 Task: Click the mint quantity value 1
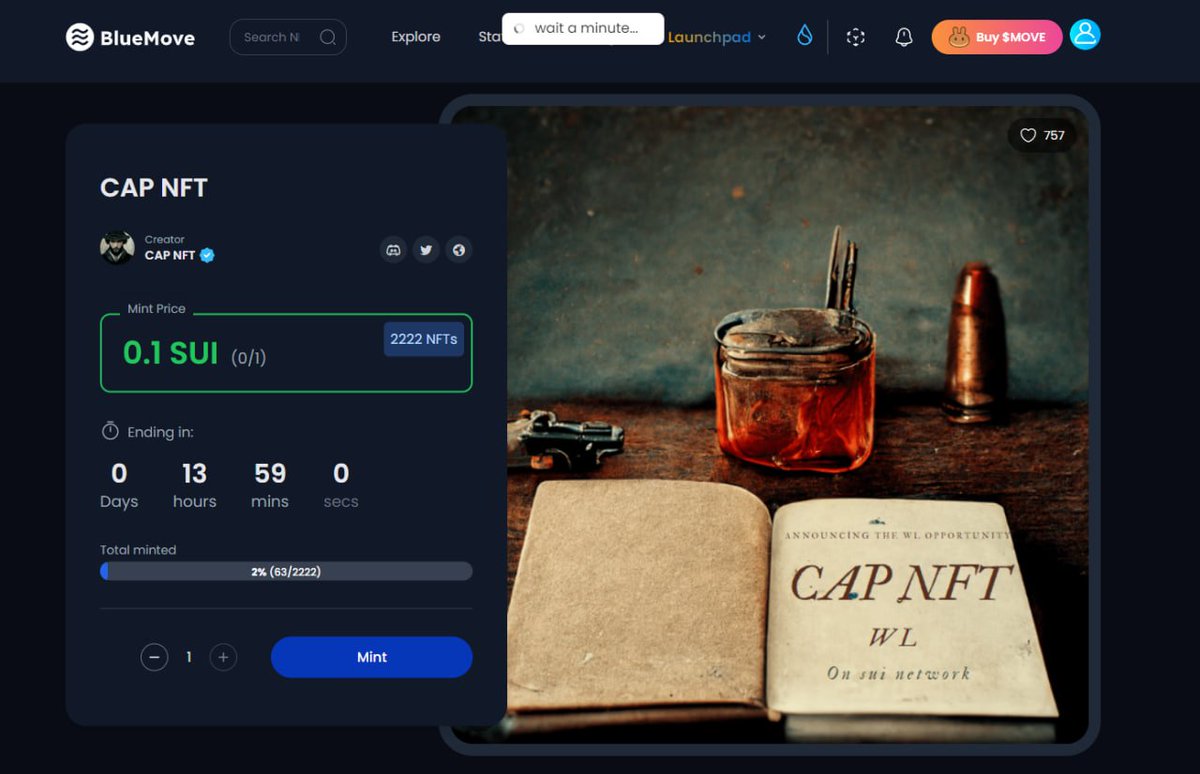click(x=189, y=657)
